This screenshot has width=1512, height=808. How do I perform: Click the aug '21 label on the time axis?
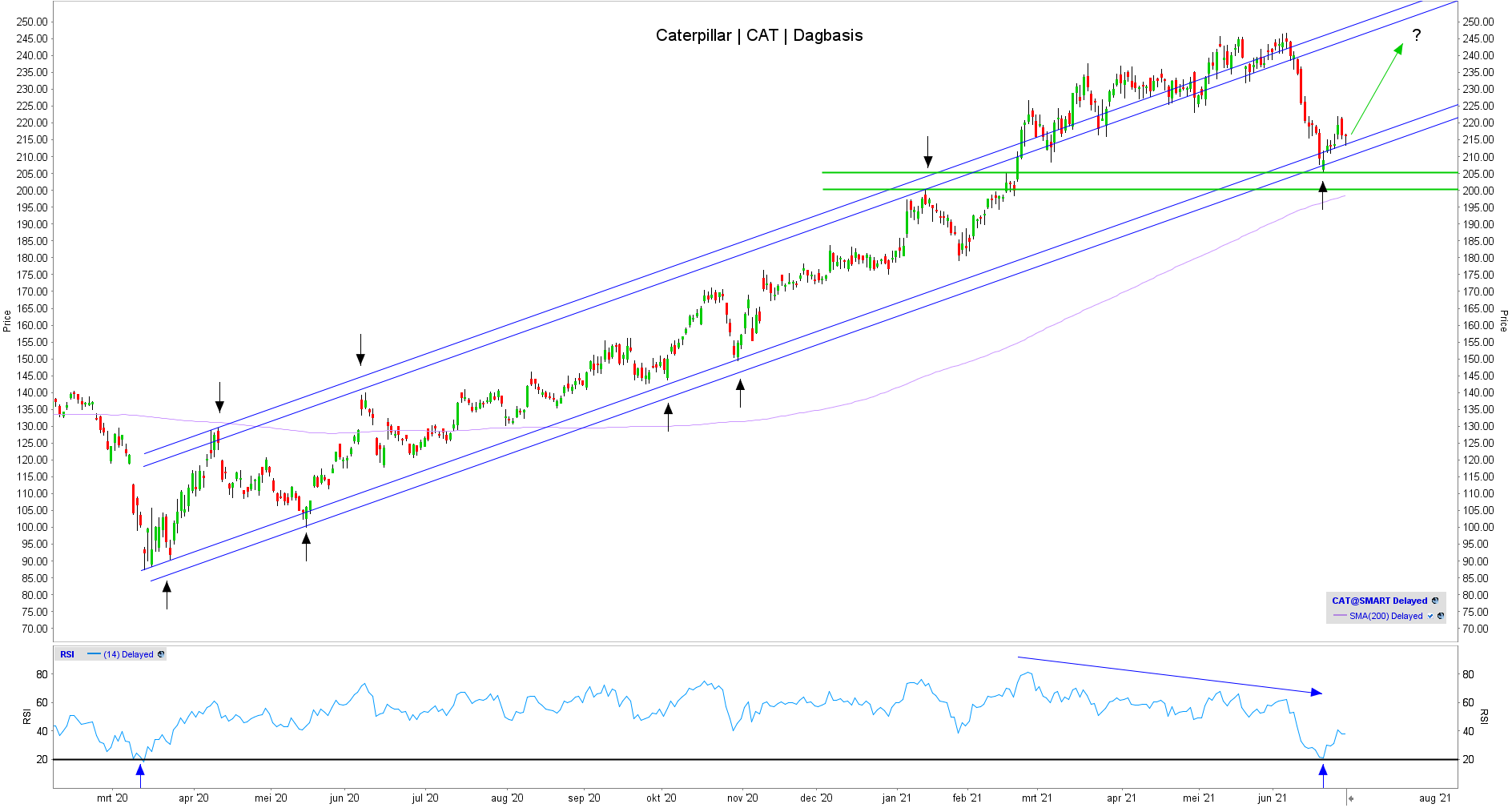point(1434,798)
